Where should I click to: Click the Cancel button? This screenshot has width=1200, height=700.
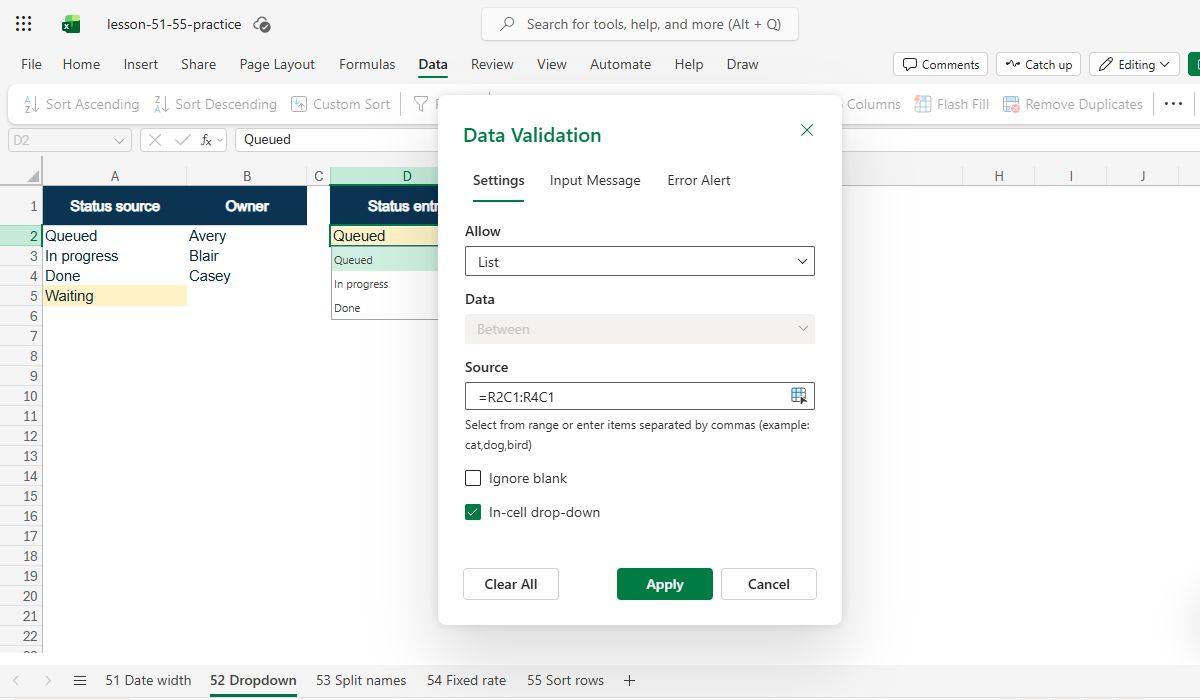pyautogui.click(x=769, y=584)
